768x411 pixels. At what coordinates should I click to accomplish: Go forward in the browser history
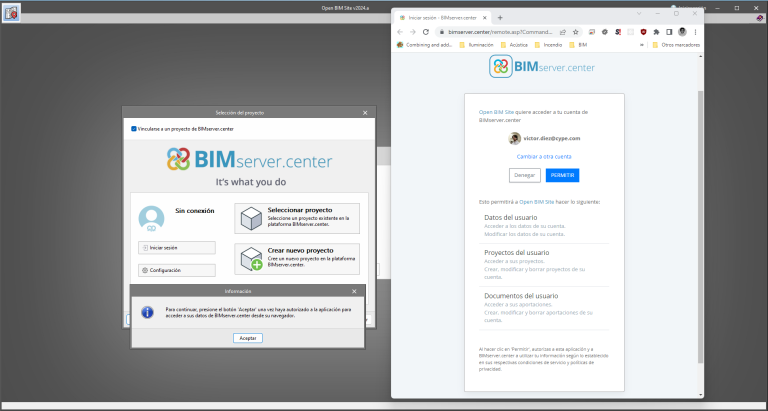coord(412,32)
